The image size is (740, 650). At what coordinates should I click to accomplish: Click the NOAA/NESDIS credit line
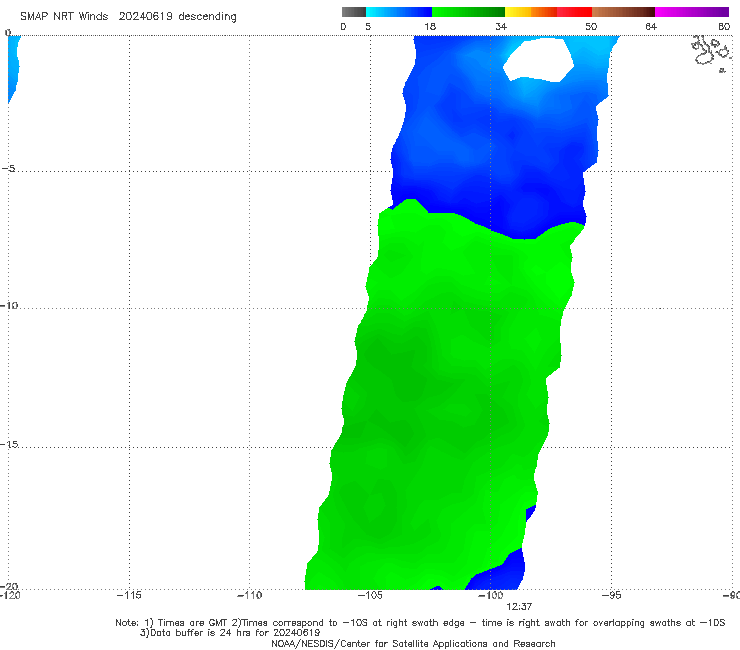tap(413, 643)
